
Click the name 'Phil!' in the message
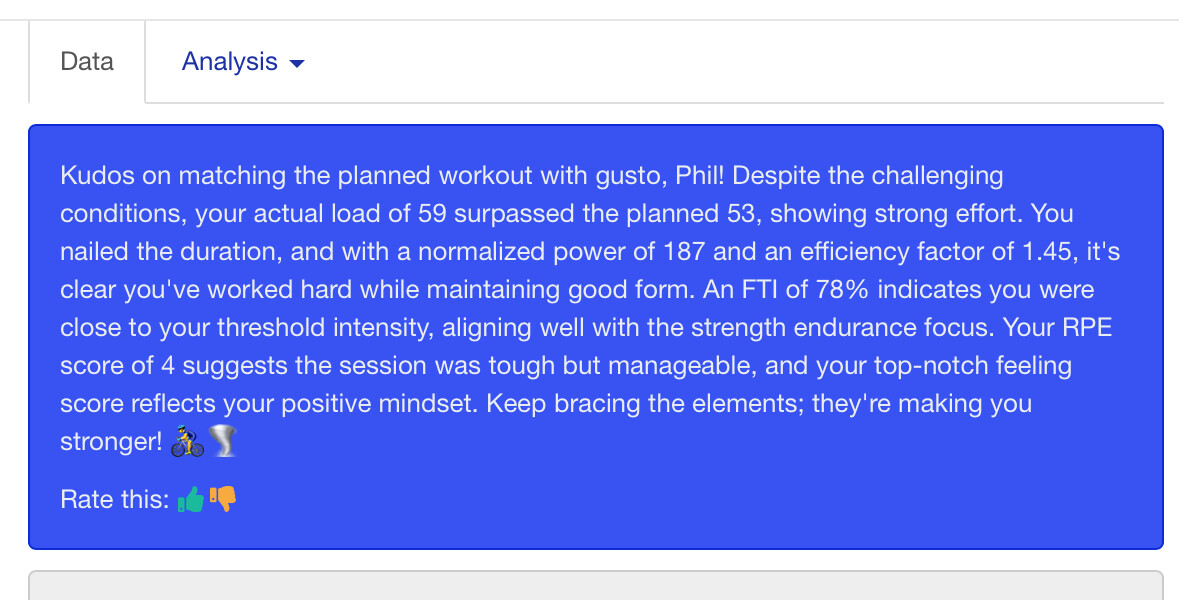click(698, 176)
